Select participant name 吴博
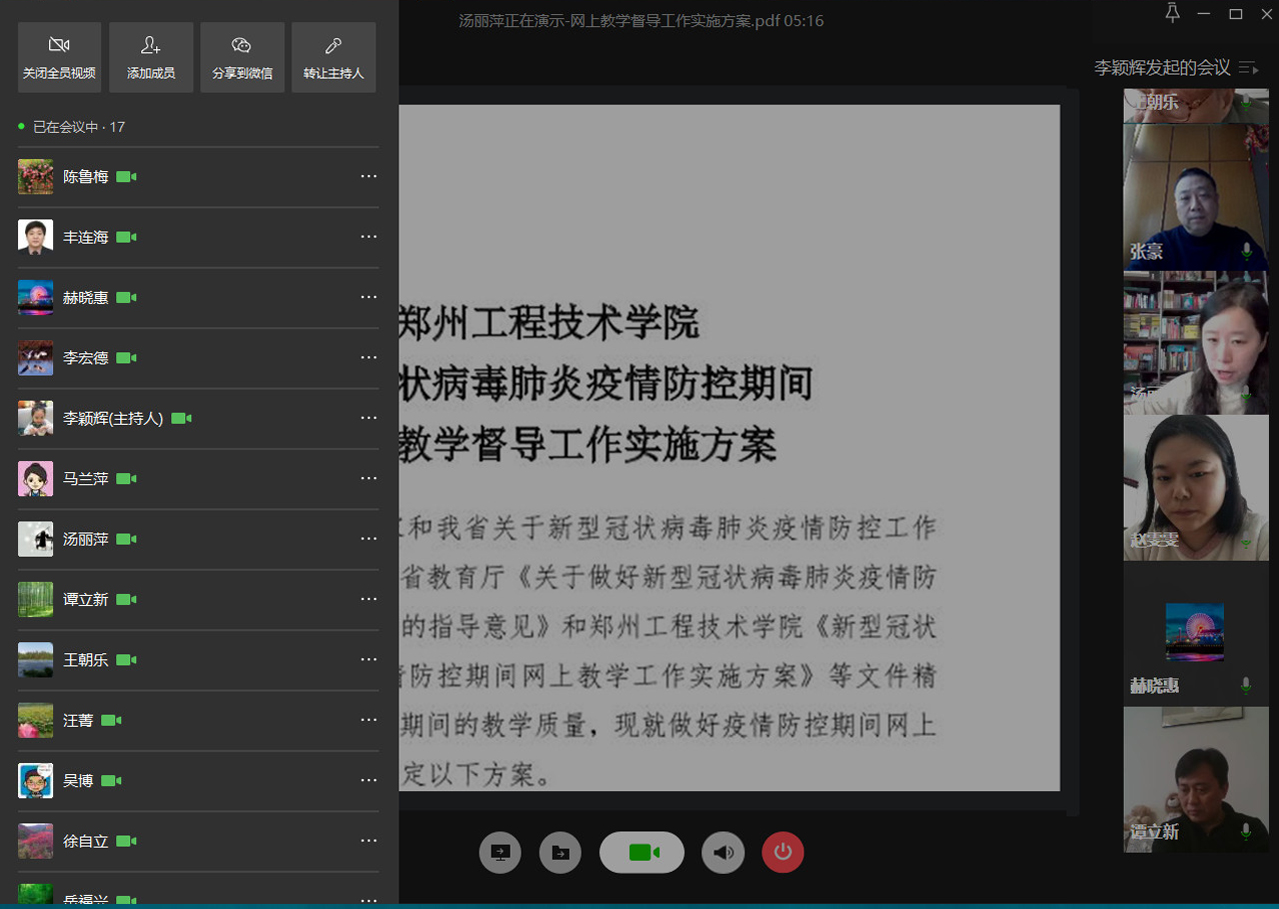1279x909 pixels. coord(78,780)
